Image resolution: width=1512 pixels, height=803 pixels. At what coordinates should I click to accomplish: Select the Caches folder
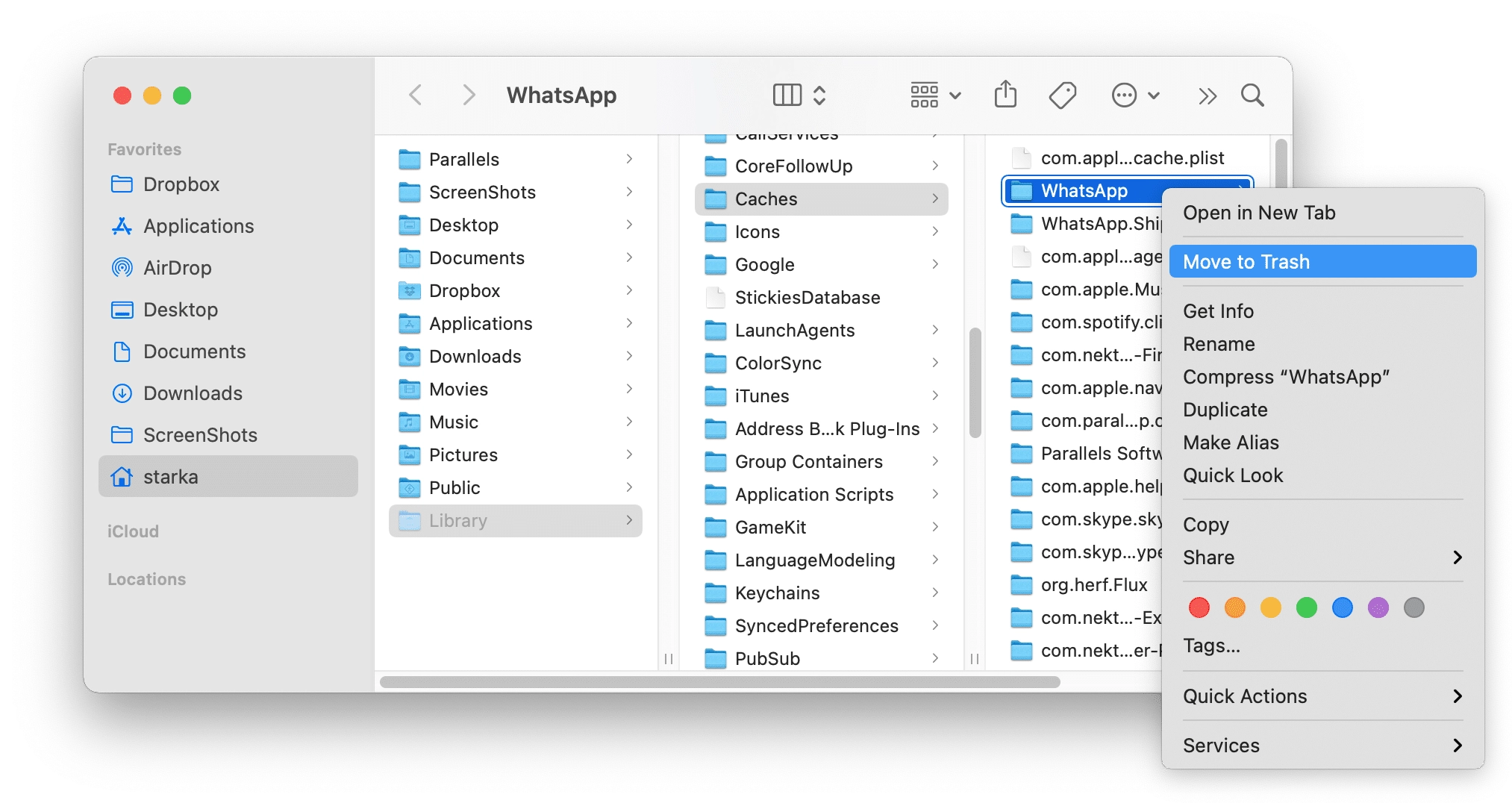822,199
